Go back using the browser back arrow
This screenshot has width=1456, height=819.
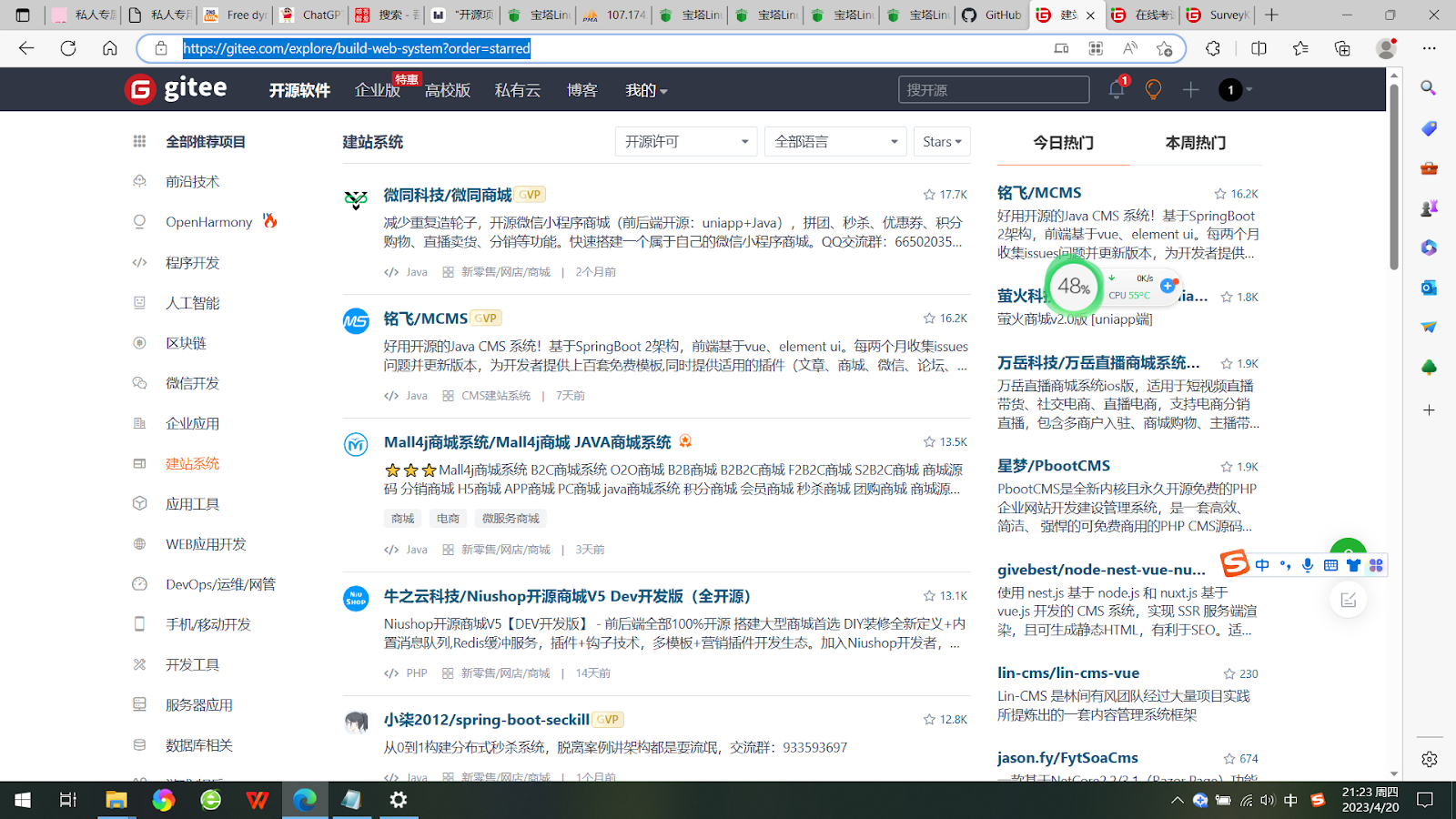(26, 48)
